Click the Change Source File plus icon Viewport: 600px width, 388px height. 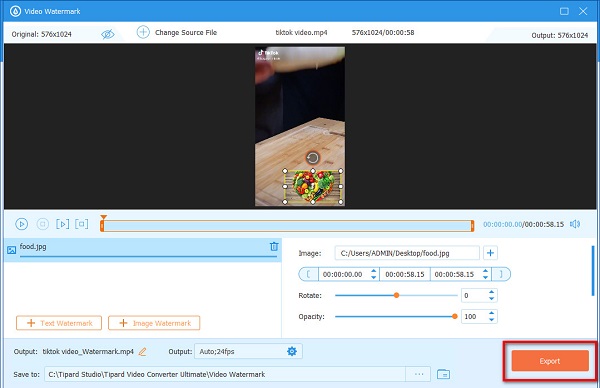tap(143, 32)
